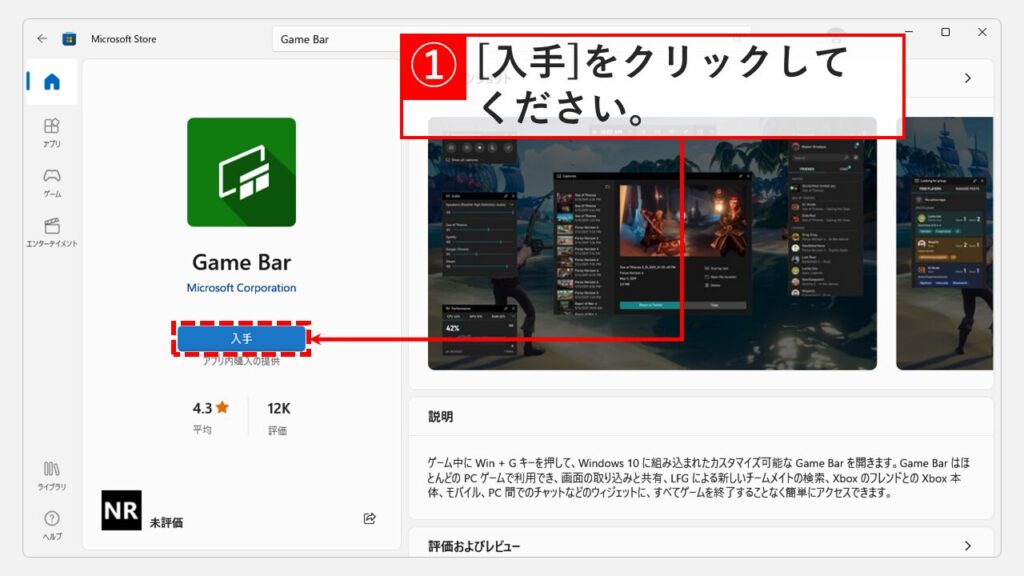Screen dimensions: 1024x576
Task: Open ヘルプ in the sidebar
Action: coord(52,525)
